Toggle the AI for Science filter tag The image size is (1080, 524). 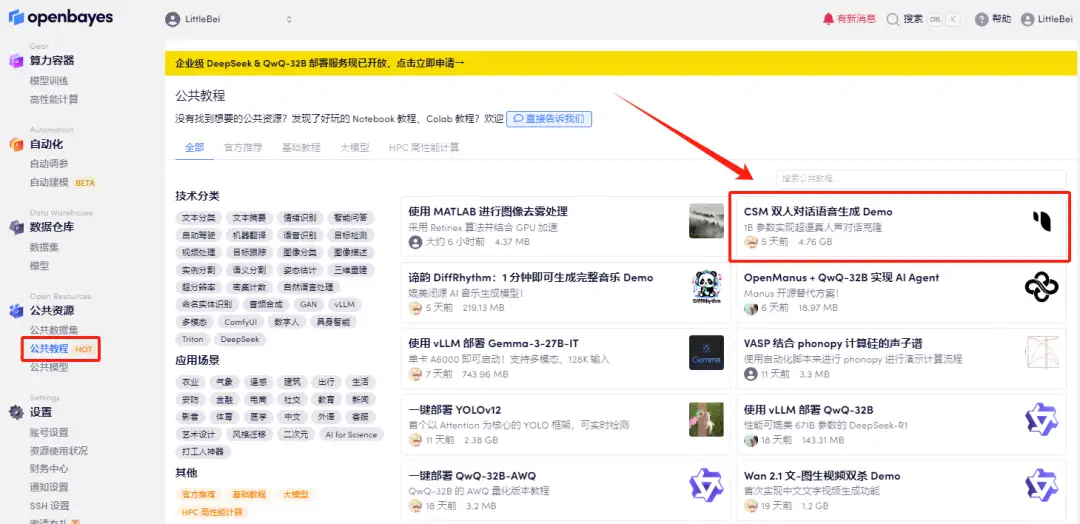[x=351, y=434]
